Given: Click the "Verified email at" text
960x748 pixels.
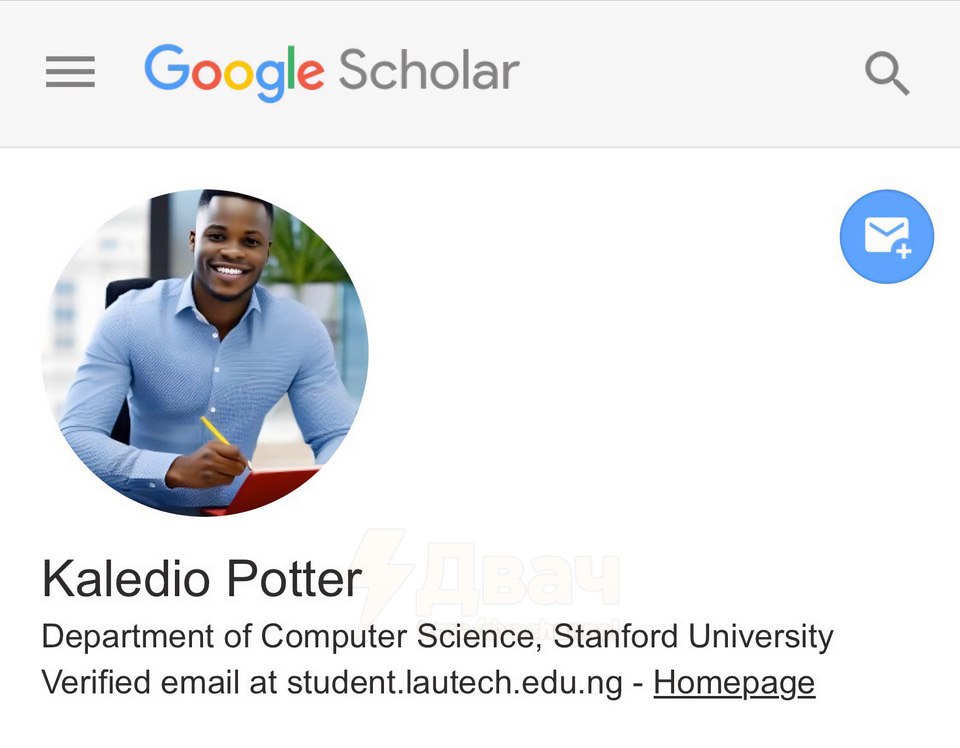Looking at the screenshot, I should (158, 683).
